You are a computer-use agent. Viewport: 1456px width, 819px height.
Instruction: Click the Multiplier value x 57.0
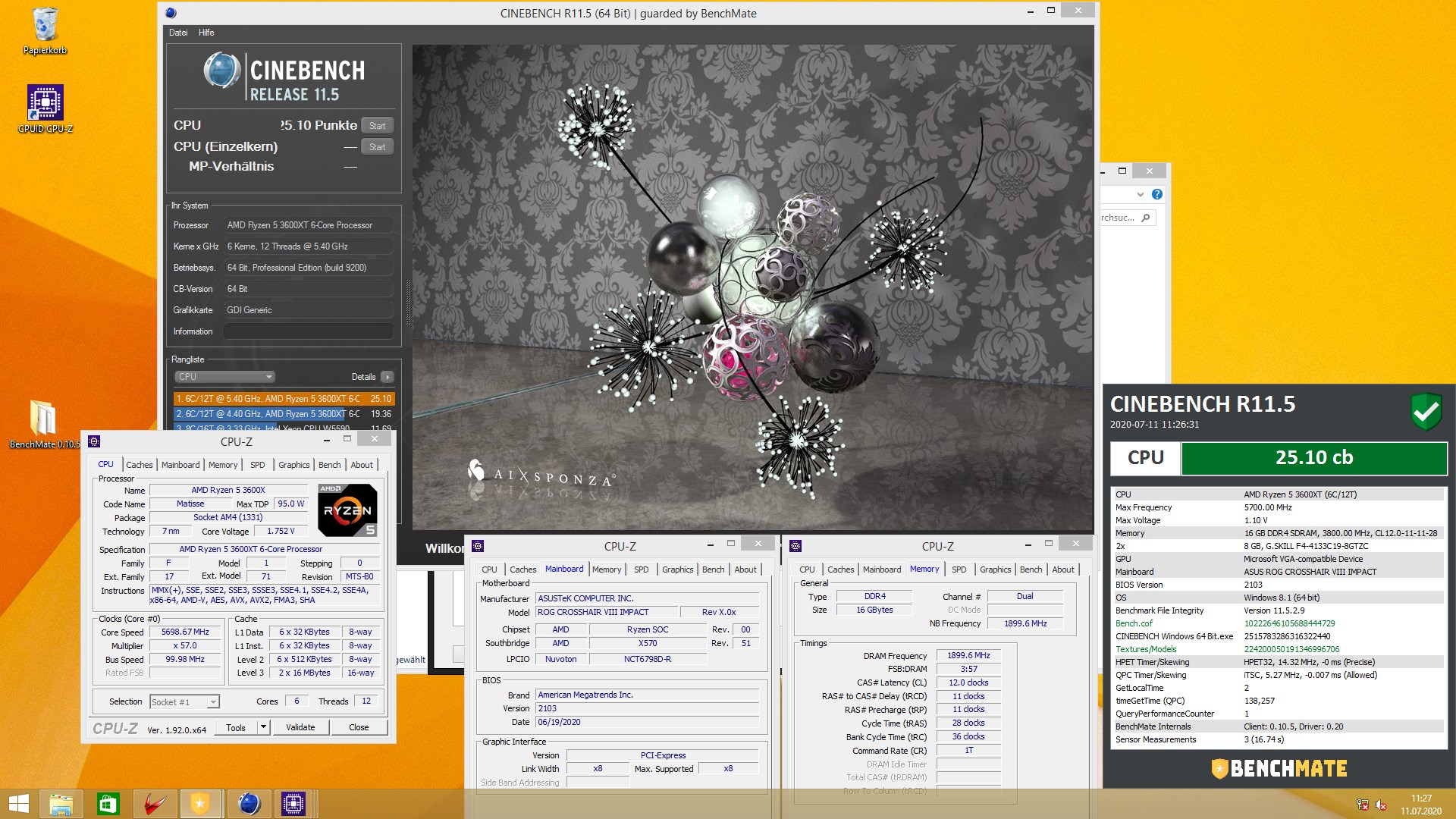click(185, 646)
